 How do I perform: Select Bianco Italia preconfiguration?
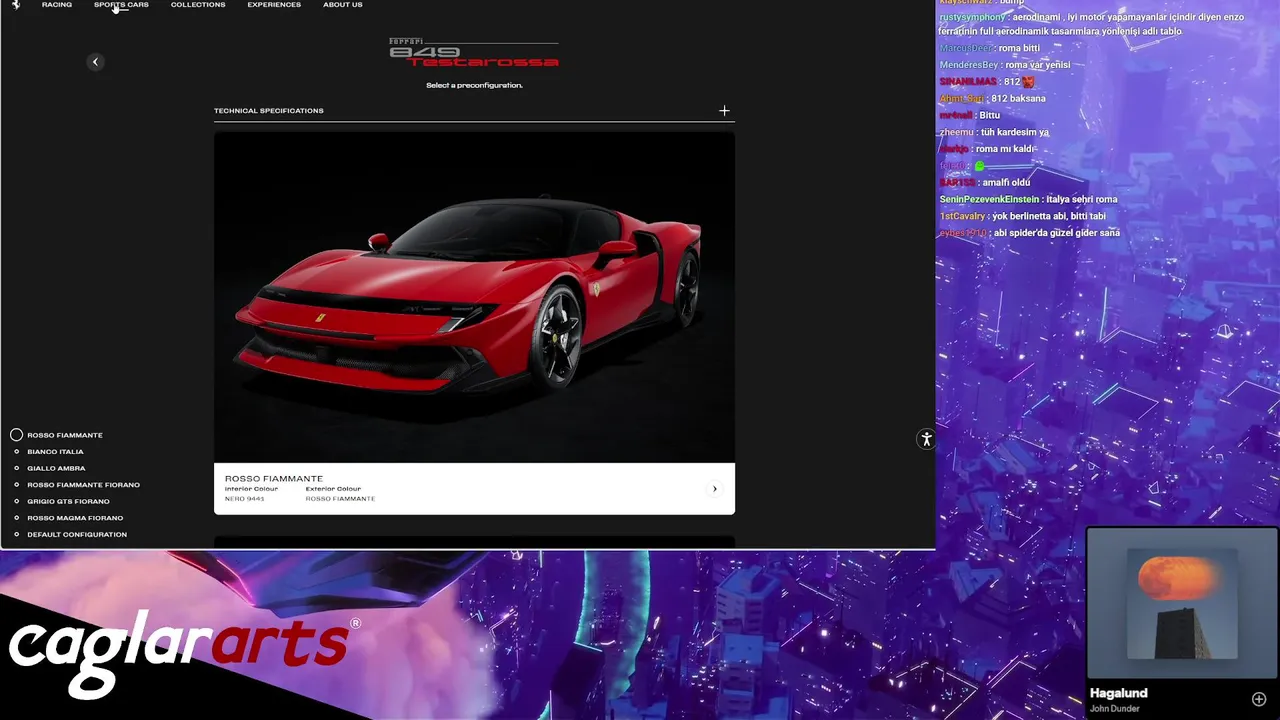[x=55, y=452]
